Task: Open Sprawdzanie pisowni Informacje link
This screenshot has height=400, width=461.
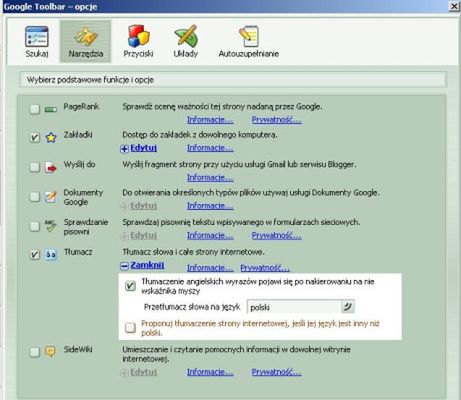Action: click(x=210, y=235)
